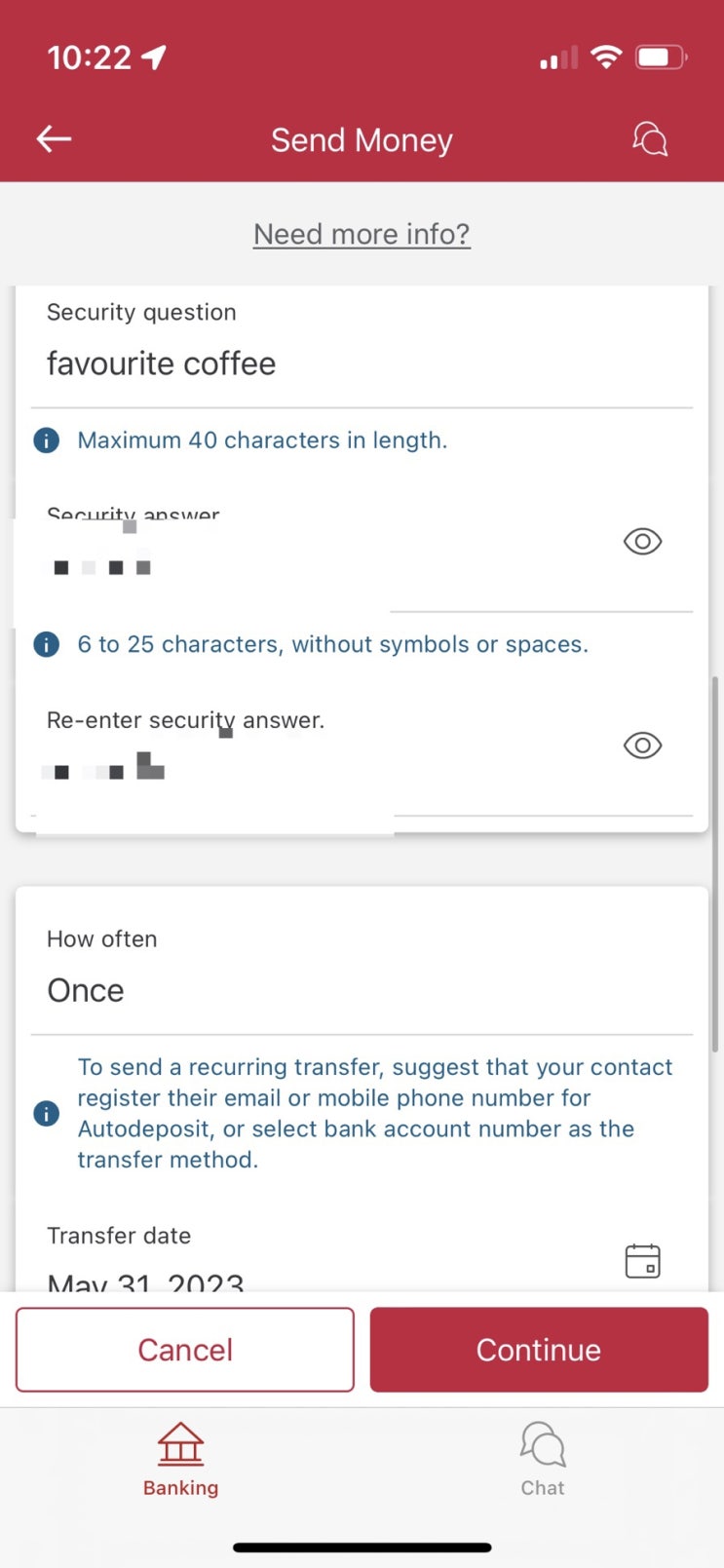Tap the Chat bubbles icon in bottom bar
The width and height of the screenshot is (724, 1568).
point(543,1443)
